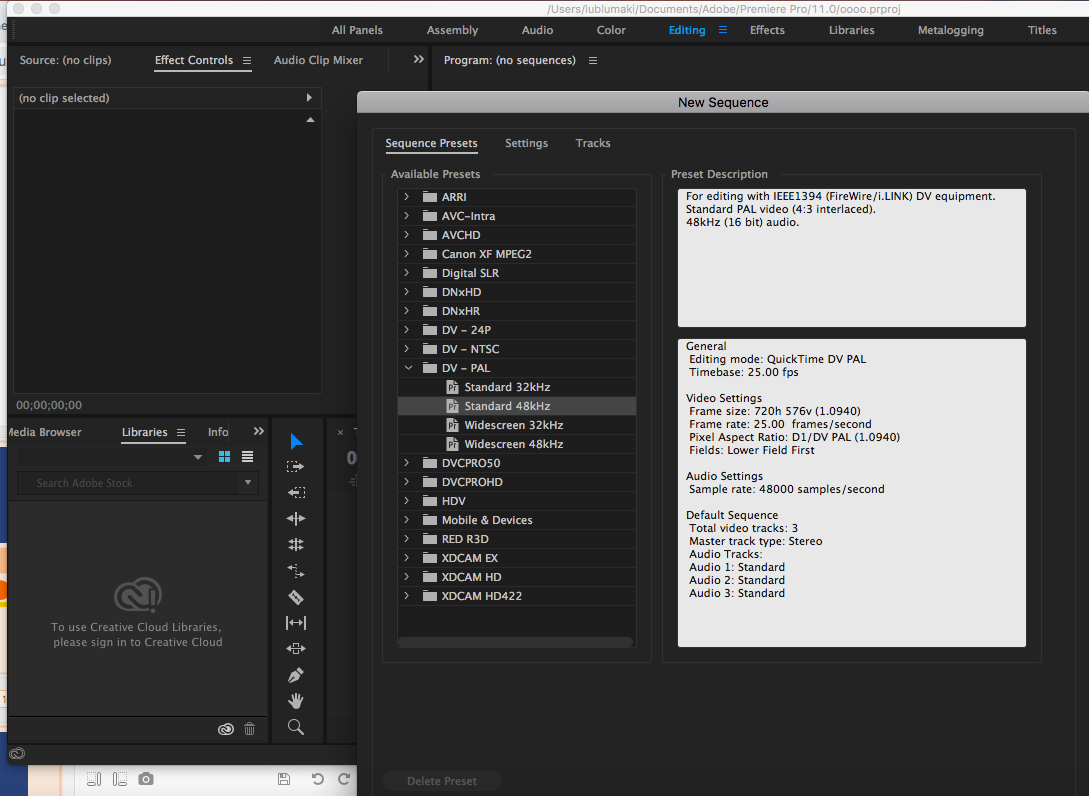
Task: Click the Source (no clips) tab
Action: 65,60
